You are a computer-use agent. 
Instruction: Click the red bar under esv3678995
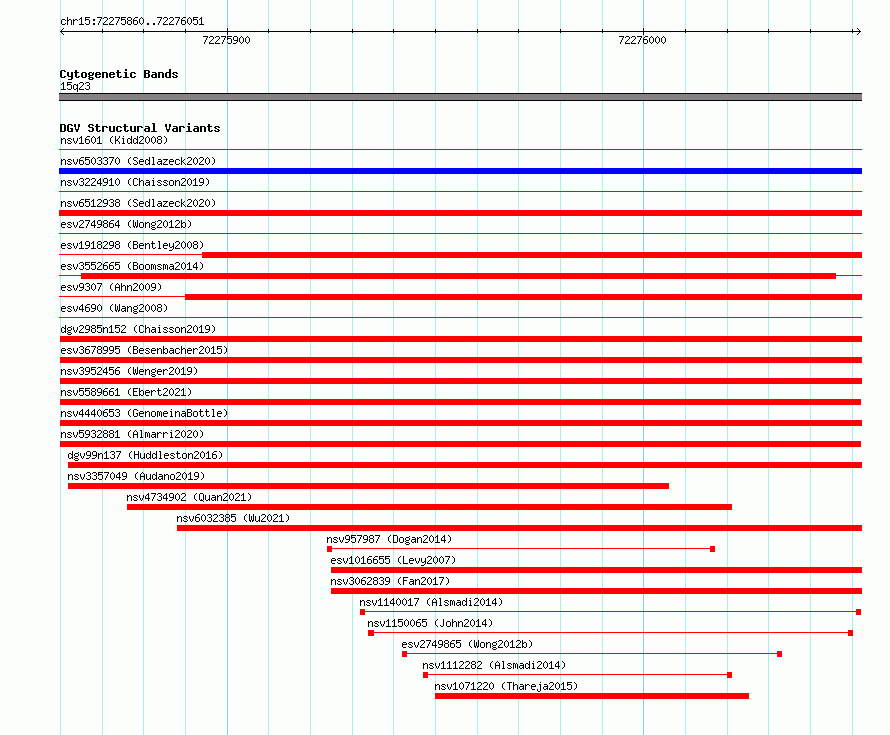click(x=460, y=360)
